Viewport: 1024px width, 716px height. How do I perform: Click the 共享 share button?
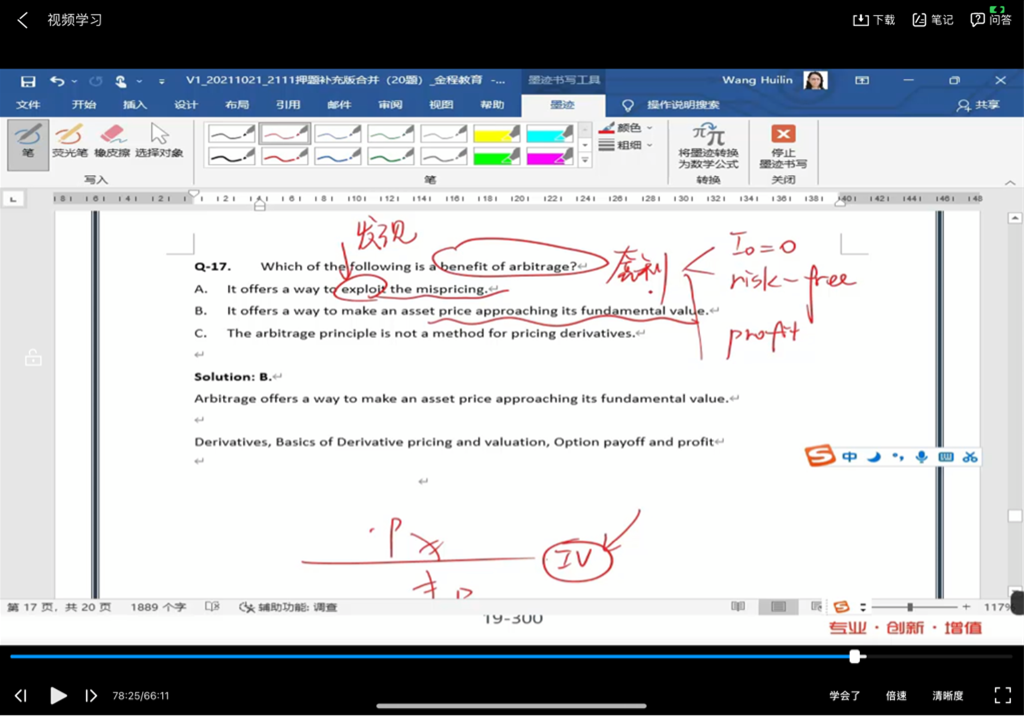tap(978, 105)
